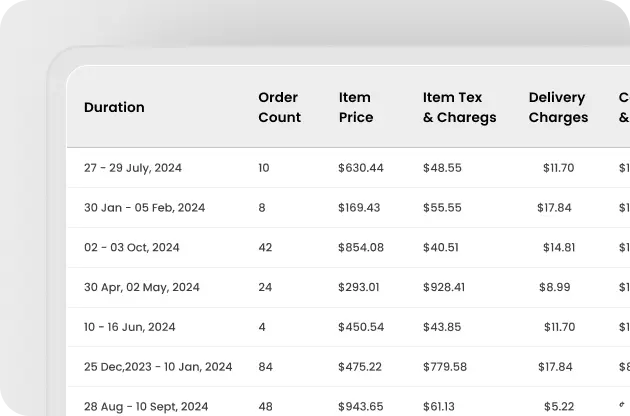Click the Item Tex & Charegs header
The width and height of the screenshot is (630, 416).
click(460, 107)
